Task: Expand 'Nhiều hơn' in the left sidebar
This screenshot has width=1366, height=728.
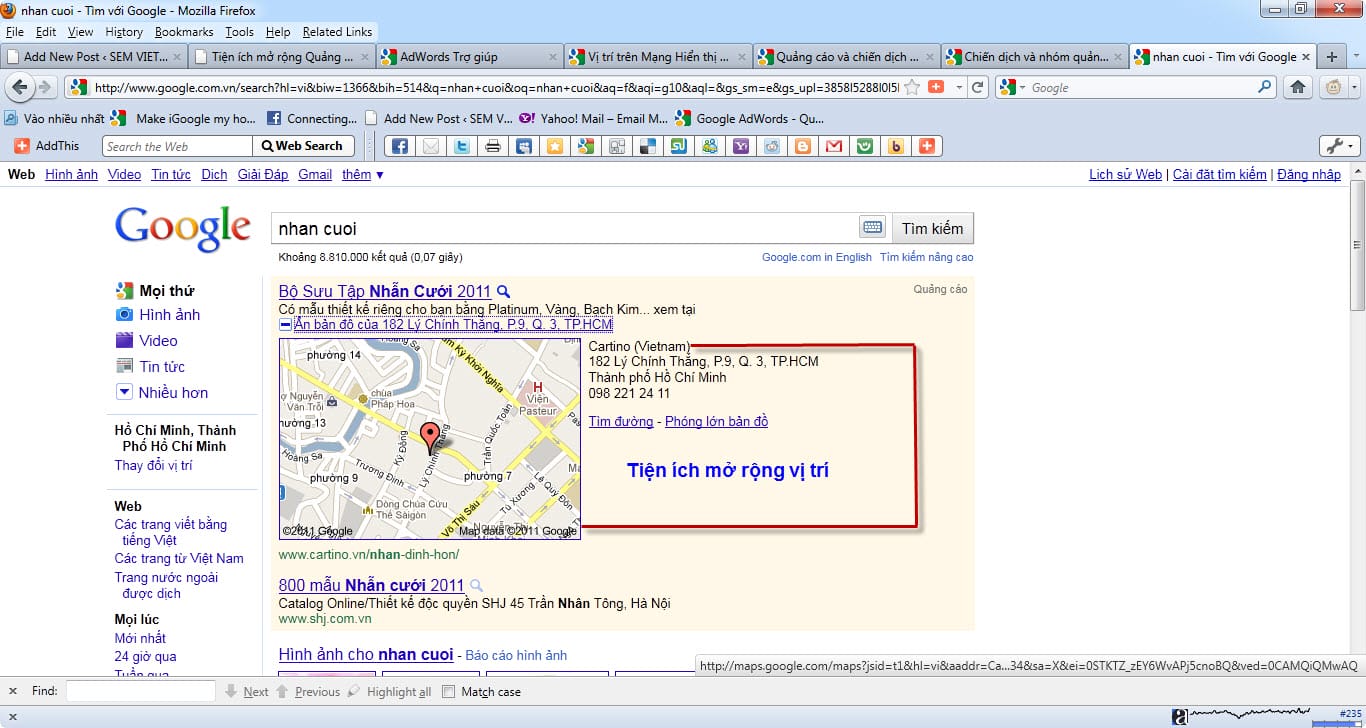Action: (x=162, y=392)
